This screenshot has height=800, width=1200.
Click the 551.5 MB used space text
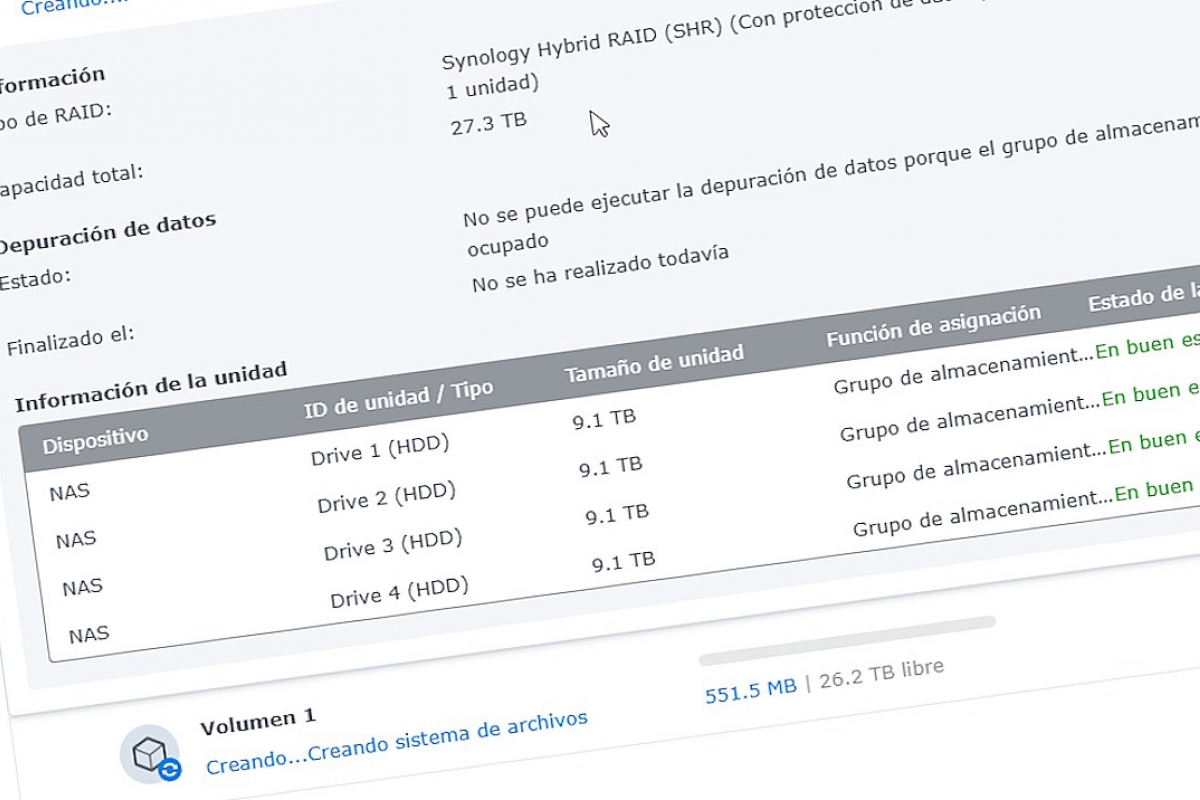click(x=750, y=688)
